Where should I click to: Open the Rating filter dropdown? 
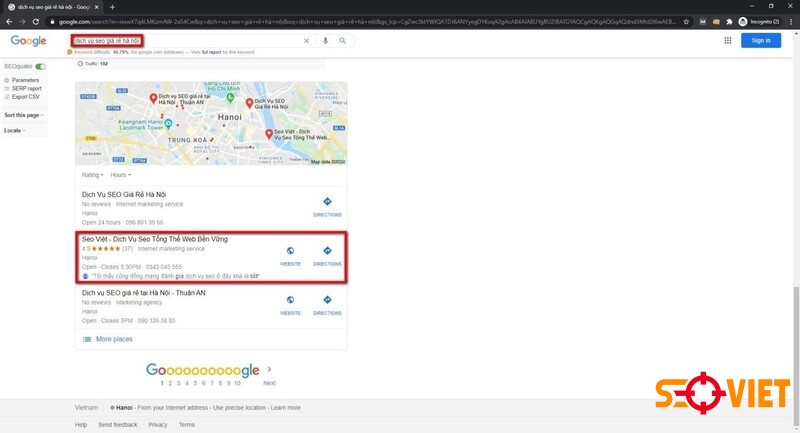tap(92, 175)
